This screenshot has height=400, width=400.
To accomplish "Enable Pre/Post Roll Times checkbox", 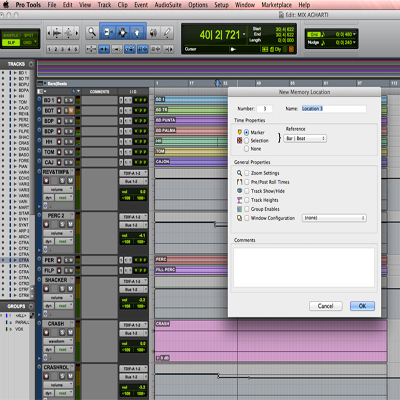I will 247,182.
